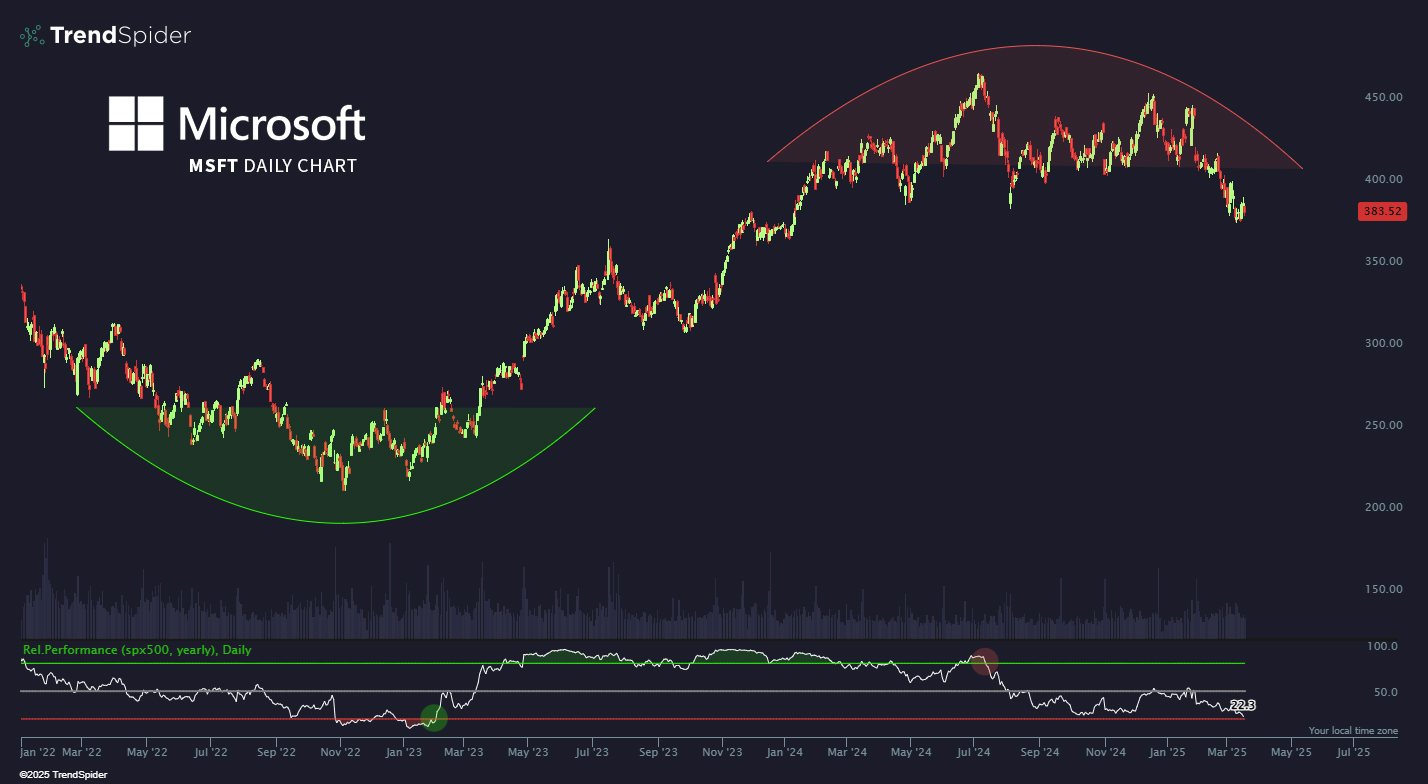Click the "Microsoft" title text
This screenshot has width=1428, height=784.
pos(272,124)
